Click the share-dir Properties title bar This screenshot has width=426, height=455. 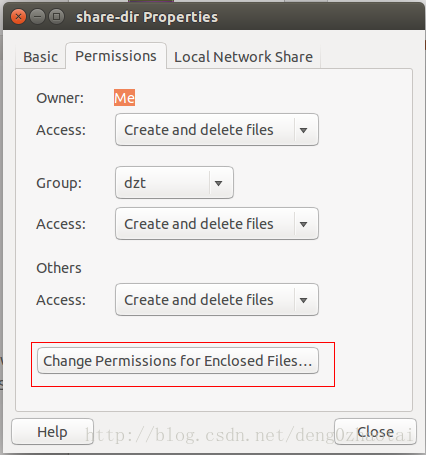(x=213, y=17)
